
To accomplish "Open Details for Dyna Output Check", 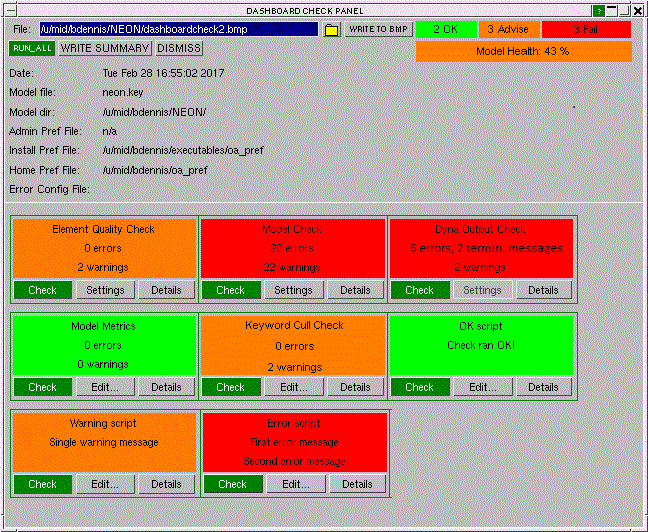I will [x=543, y=290].
